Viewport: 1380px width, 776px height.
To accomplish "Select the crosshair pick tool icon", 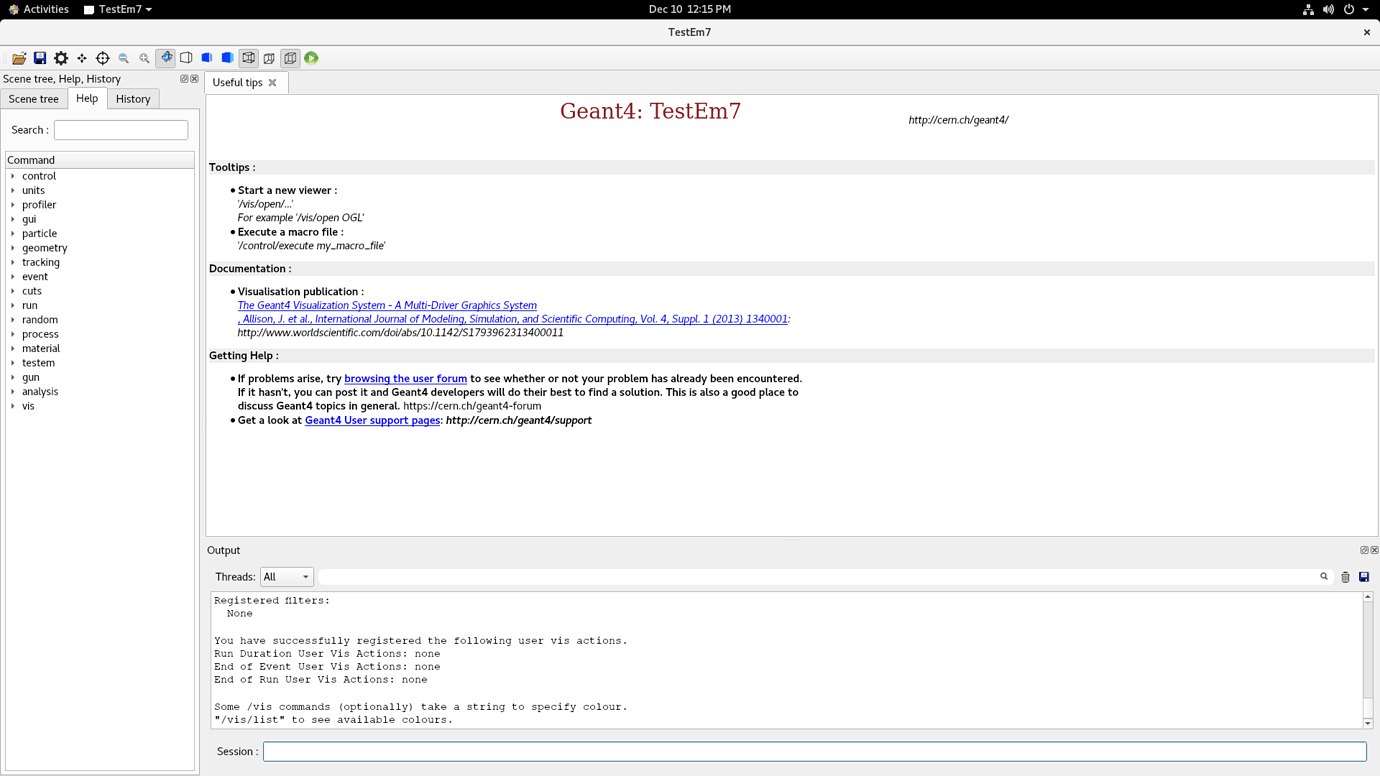I will (103, 58).
